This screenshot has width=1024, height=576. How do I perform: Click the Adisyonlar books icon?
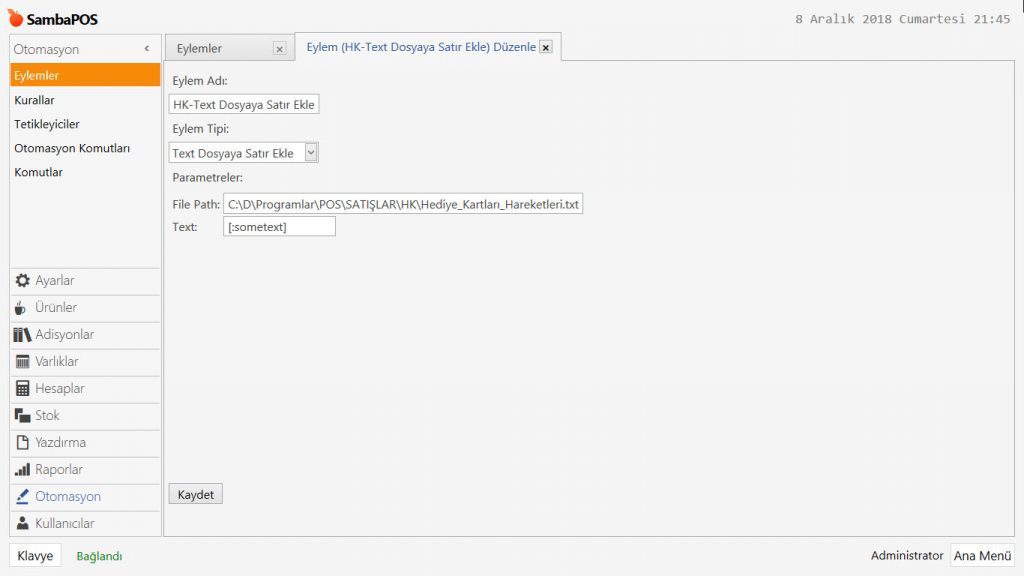pos(22,335)
